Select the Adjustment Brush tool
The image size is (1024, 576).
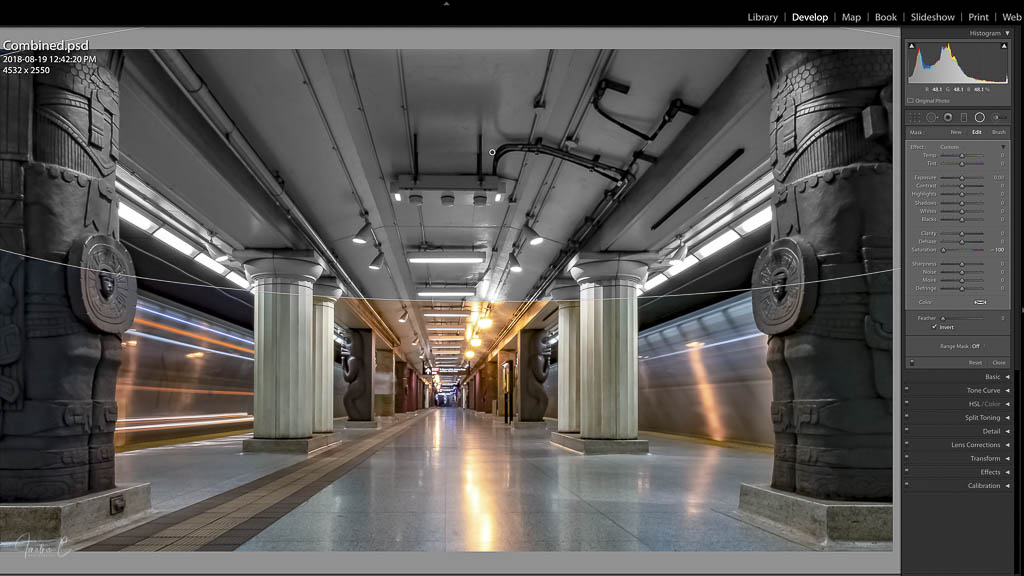tap(998, 118)
